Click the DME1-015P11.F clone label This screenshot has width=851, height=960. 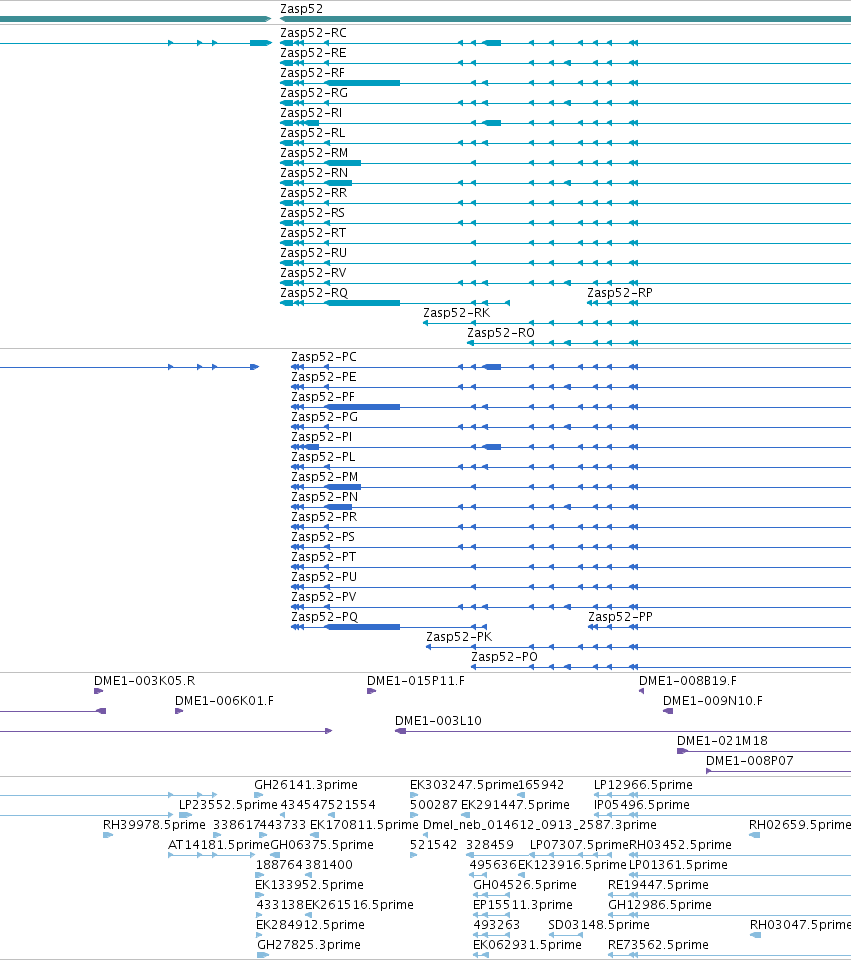pyautogui.click(x=416, y=681)
